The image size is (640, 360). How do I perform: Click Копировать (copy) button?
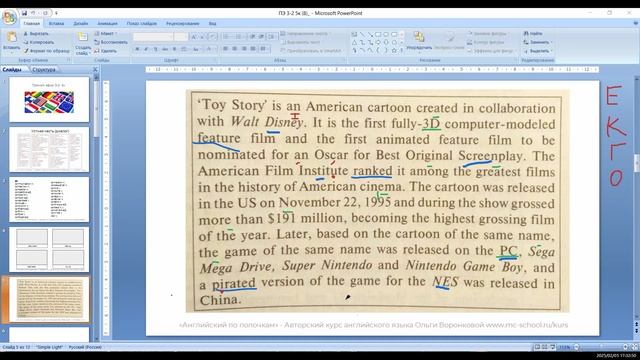click(38, 42)
